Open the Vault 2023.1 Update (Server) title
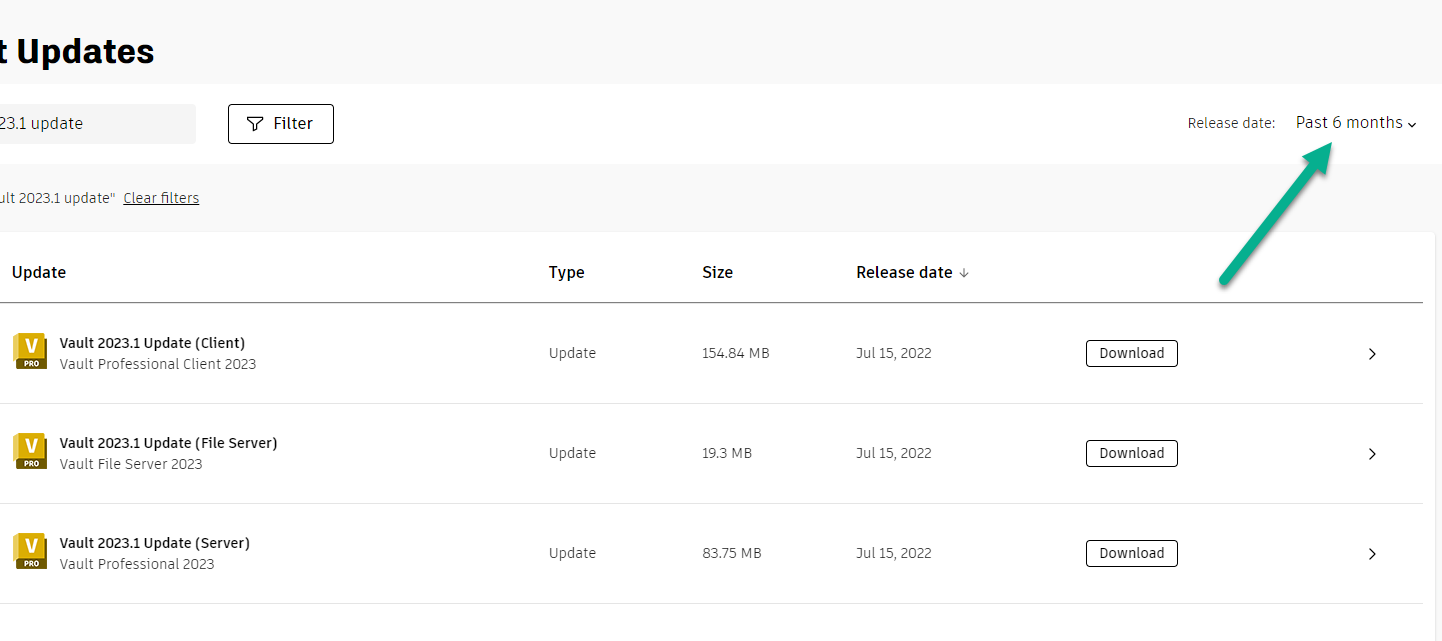The height and width of the screenshot is (641, 1442). (154, 543)
